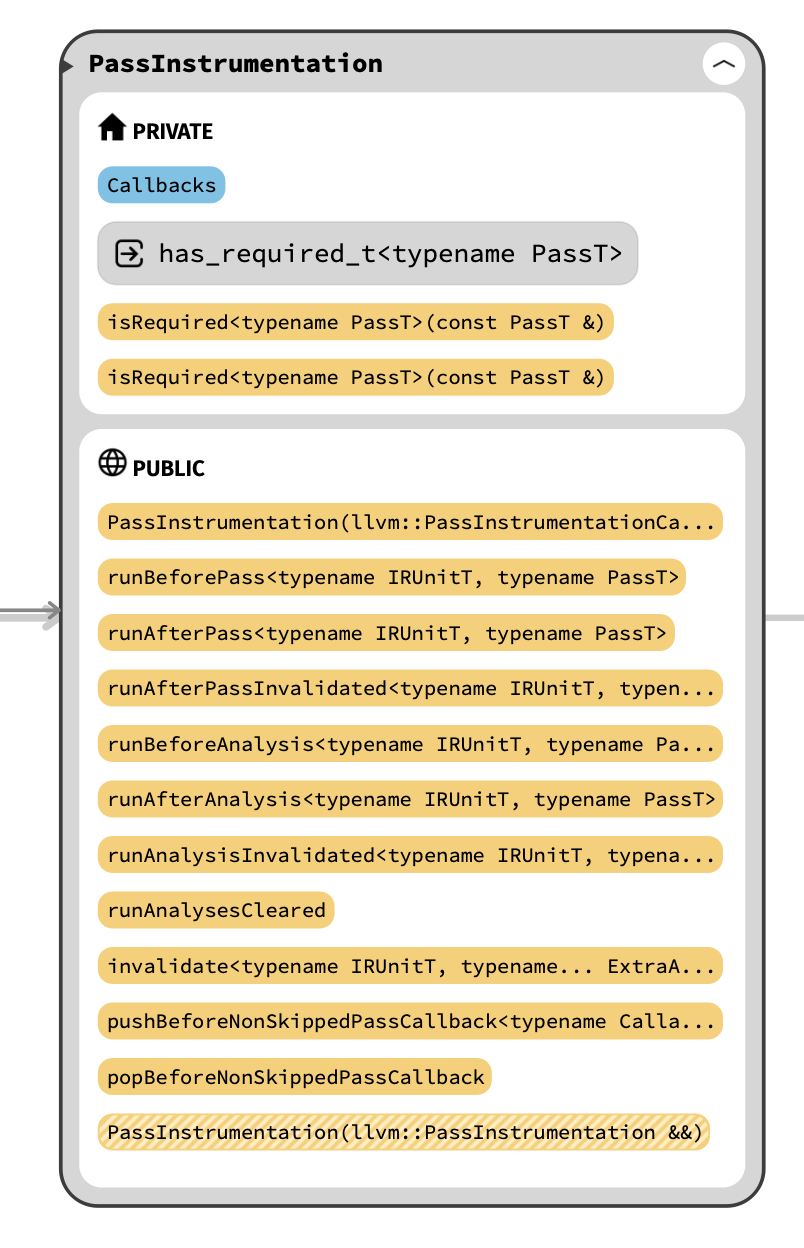The image size is (804, 1248).
Task: Select the invalidate template method
Action: click(x=410, y=966)
